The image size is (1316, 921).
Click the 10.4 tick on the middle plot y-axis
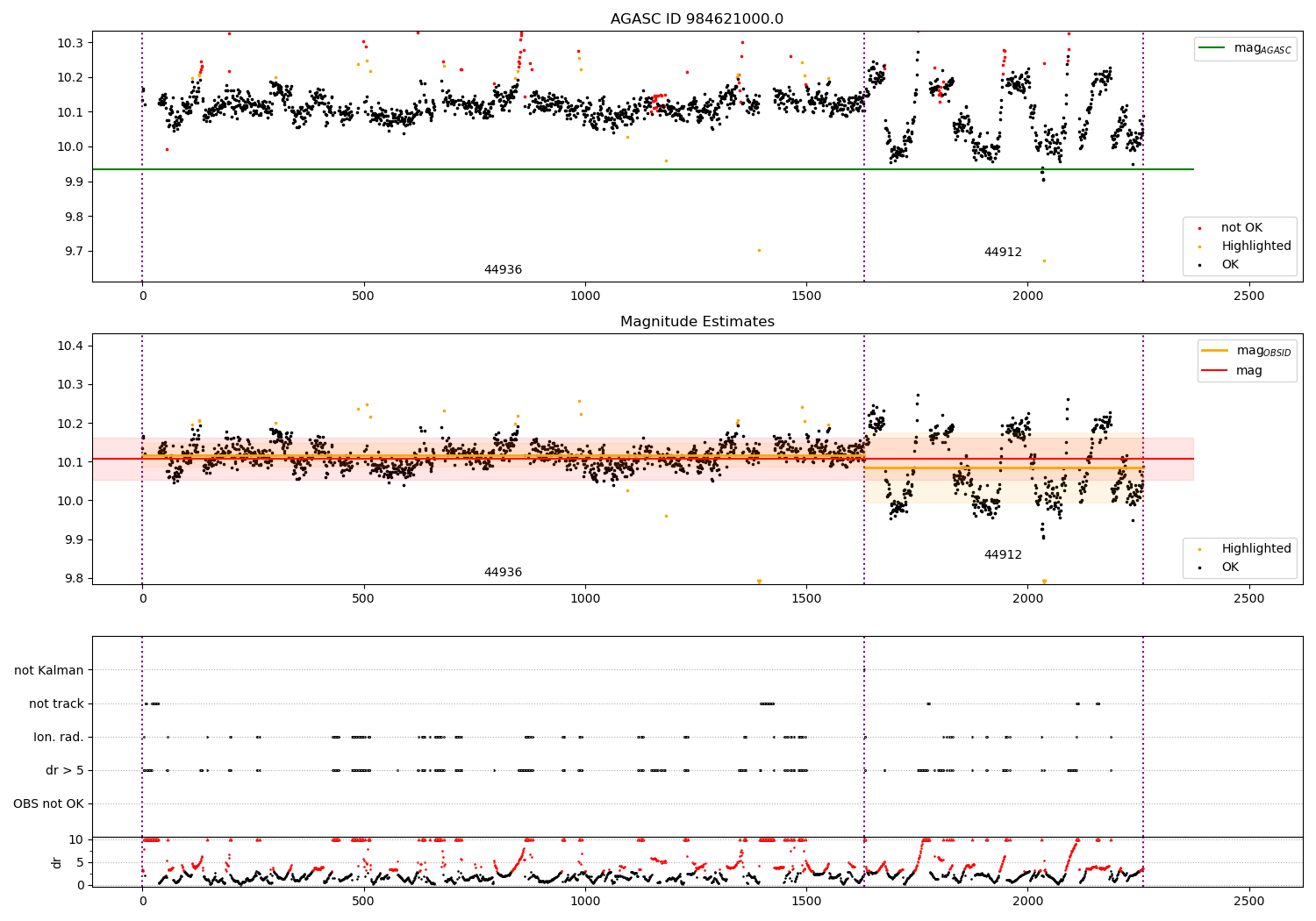click(x=70, y=346)
